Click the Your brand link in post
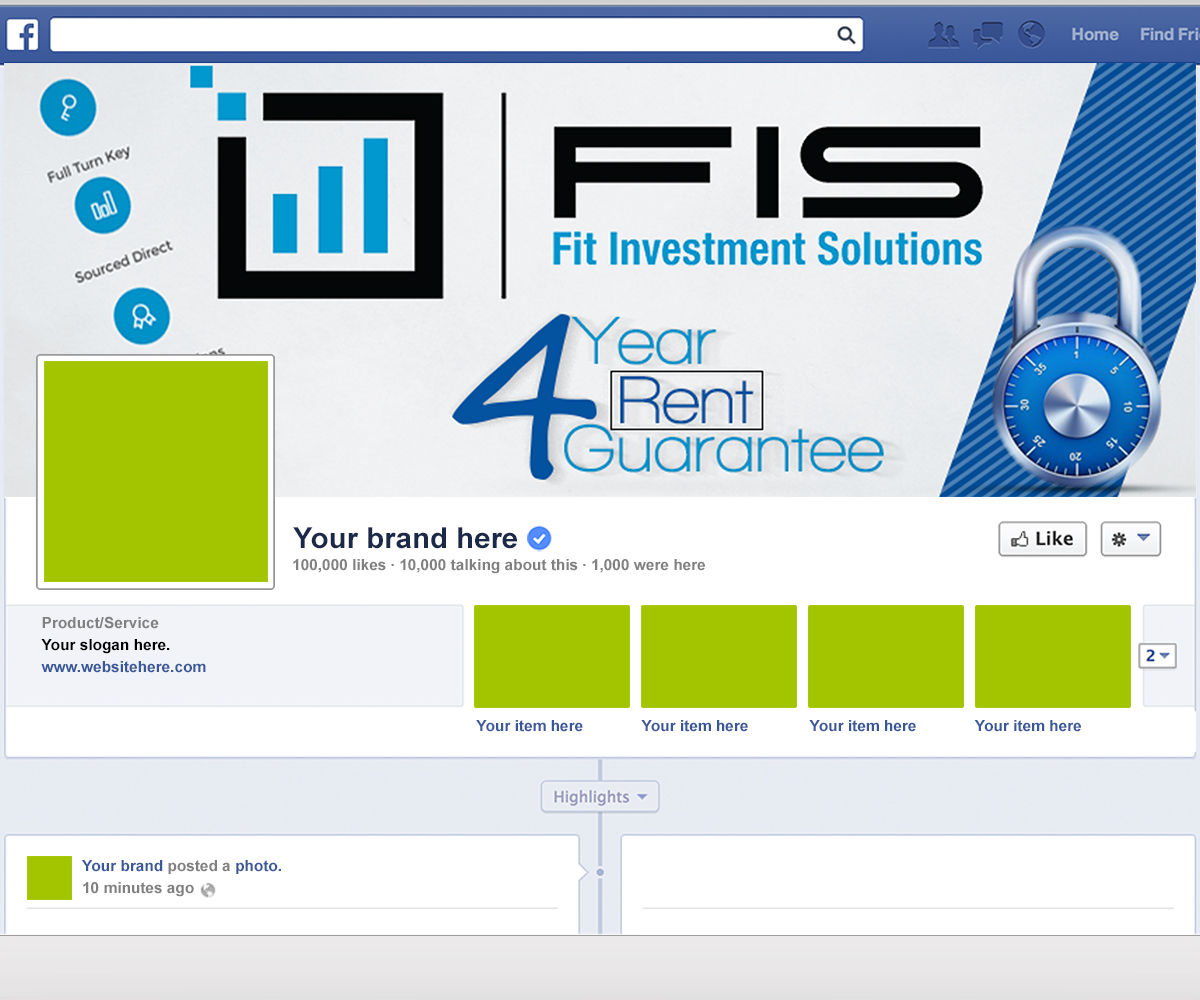Viewport: 1200px width, 1000px height. click(x=122, y=866)
